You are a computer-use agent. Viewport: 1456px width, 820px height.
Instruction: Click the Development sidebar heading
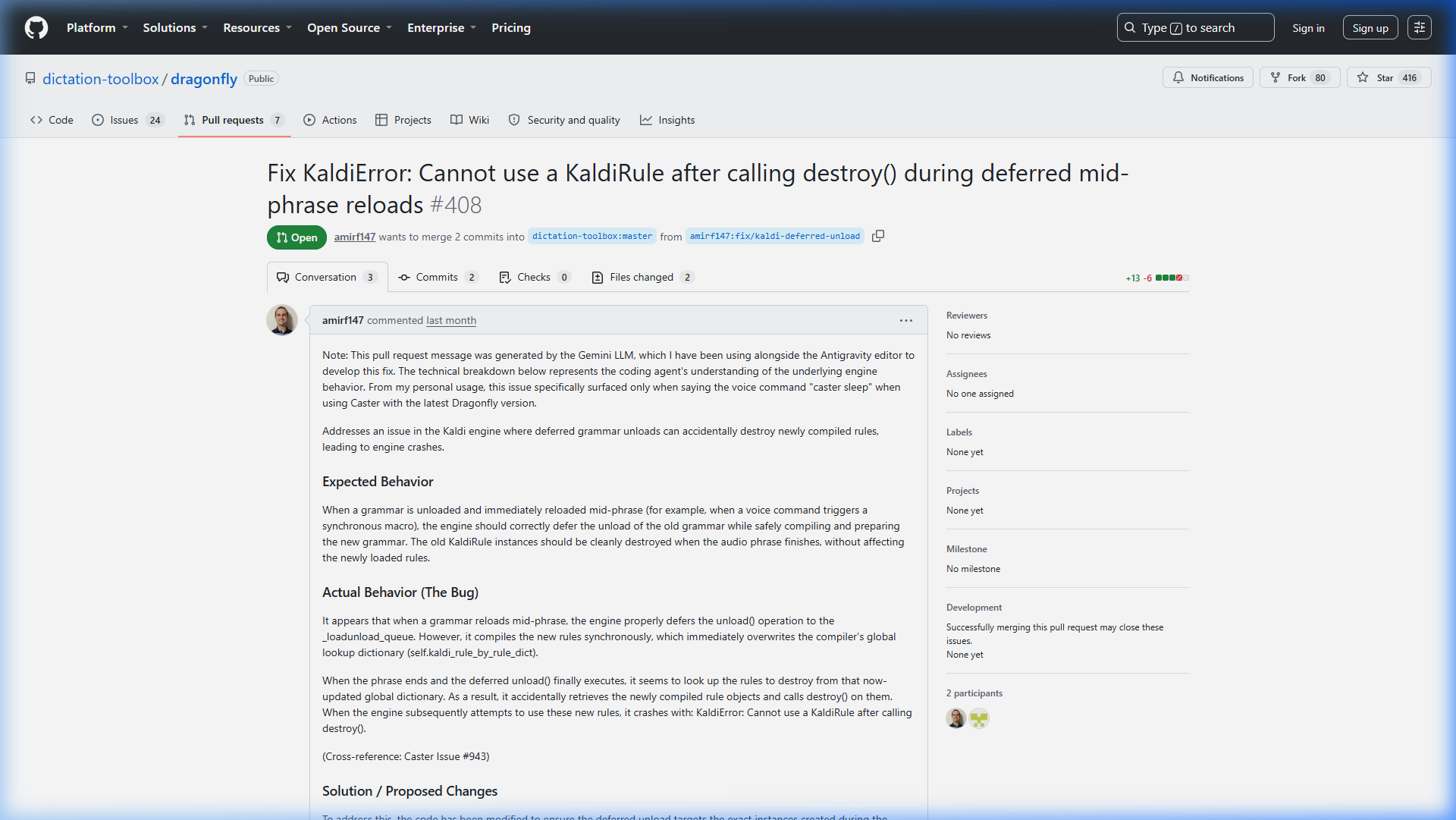point(974,608)
